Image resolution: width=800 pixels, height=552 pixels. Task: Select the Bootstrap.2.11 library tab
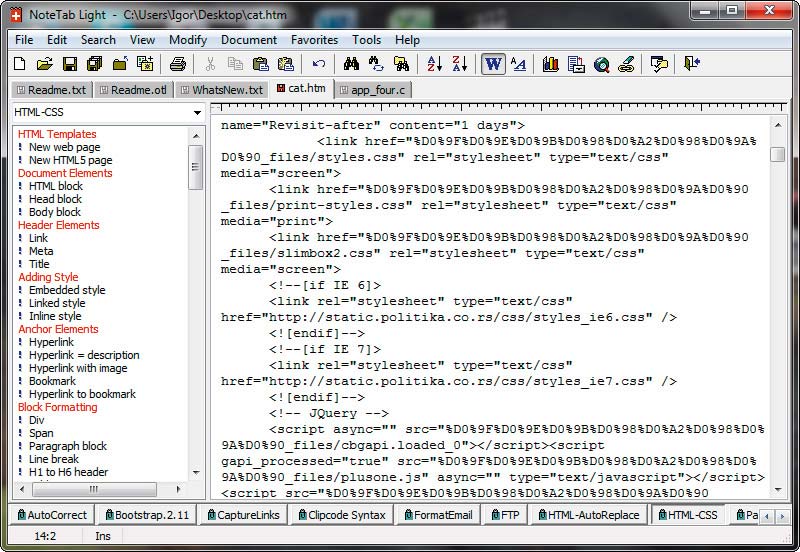click(x=146, y=515)
